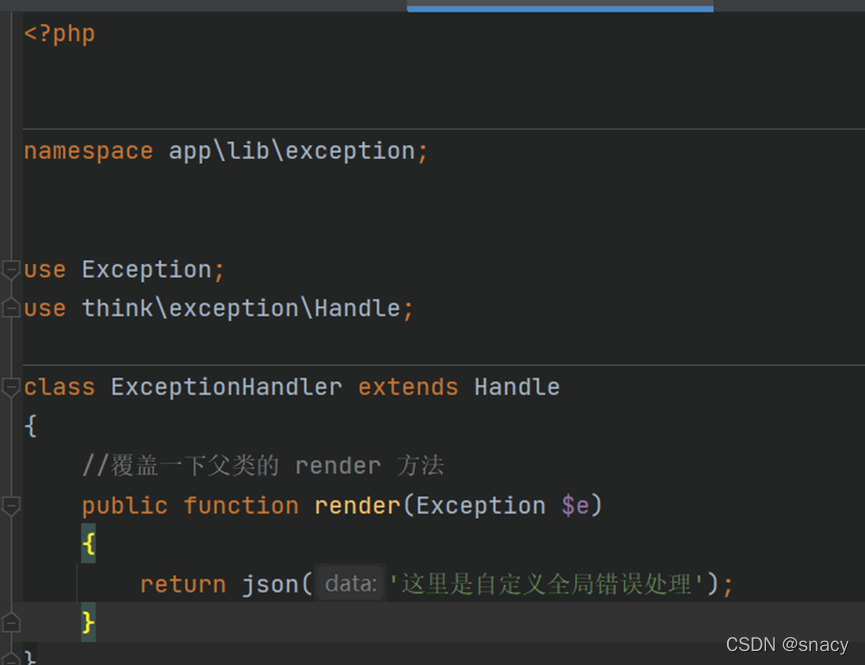The width and height of the screenshot is (865, 665).
Task: Click the function keyword
Action: coord(241,506)
